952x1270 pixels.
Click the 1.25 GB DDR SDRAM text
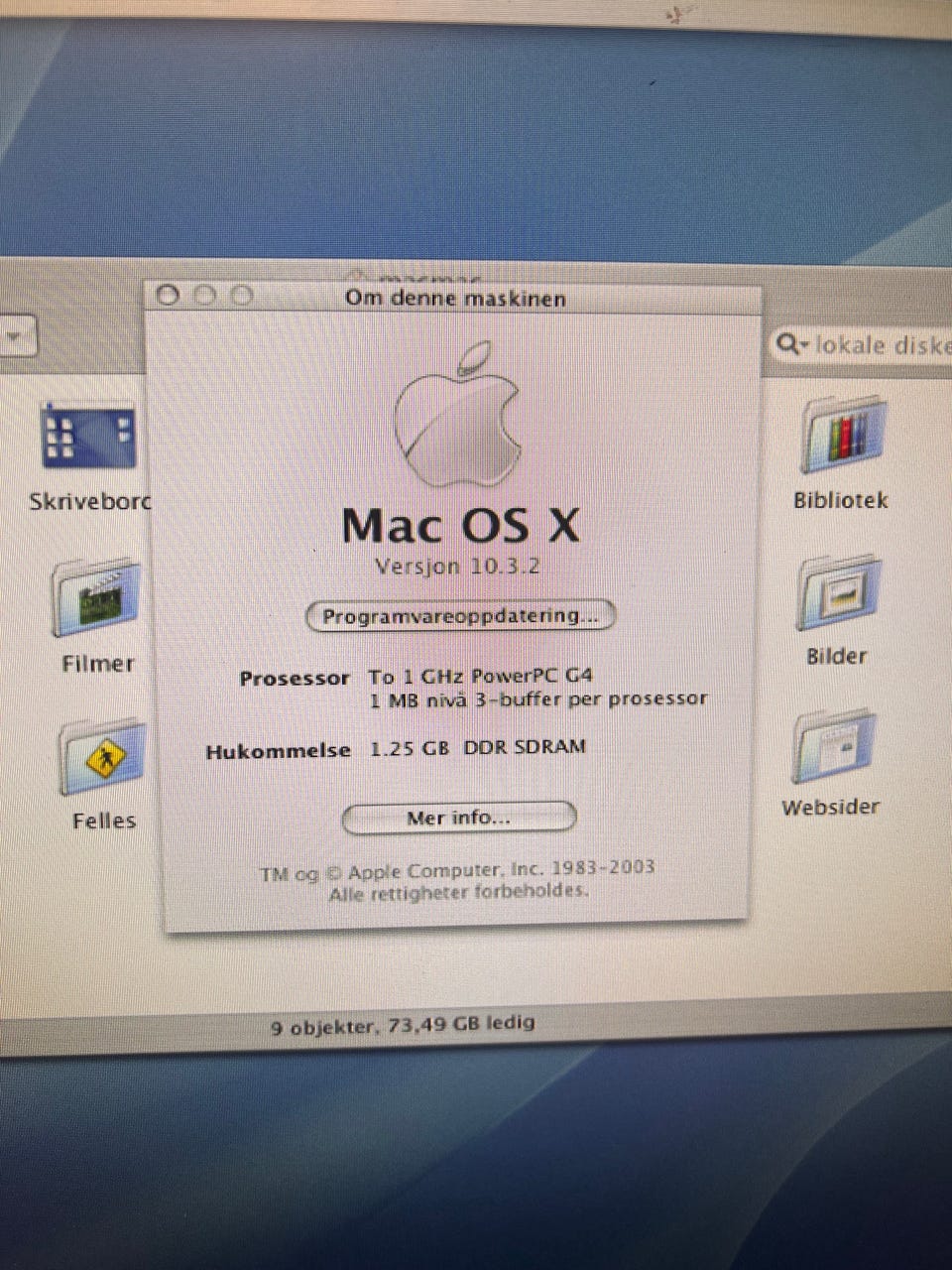tap(477, 747)
